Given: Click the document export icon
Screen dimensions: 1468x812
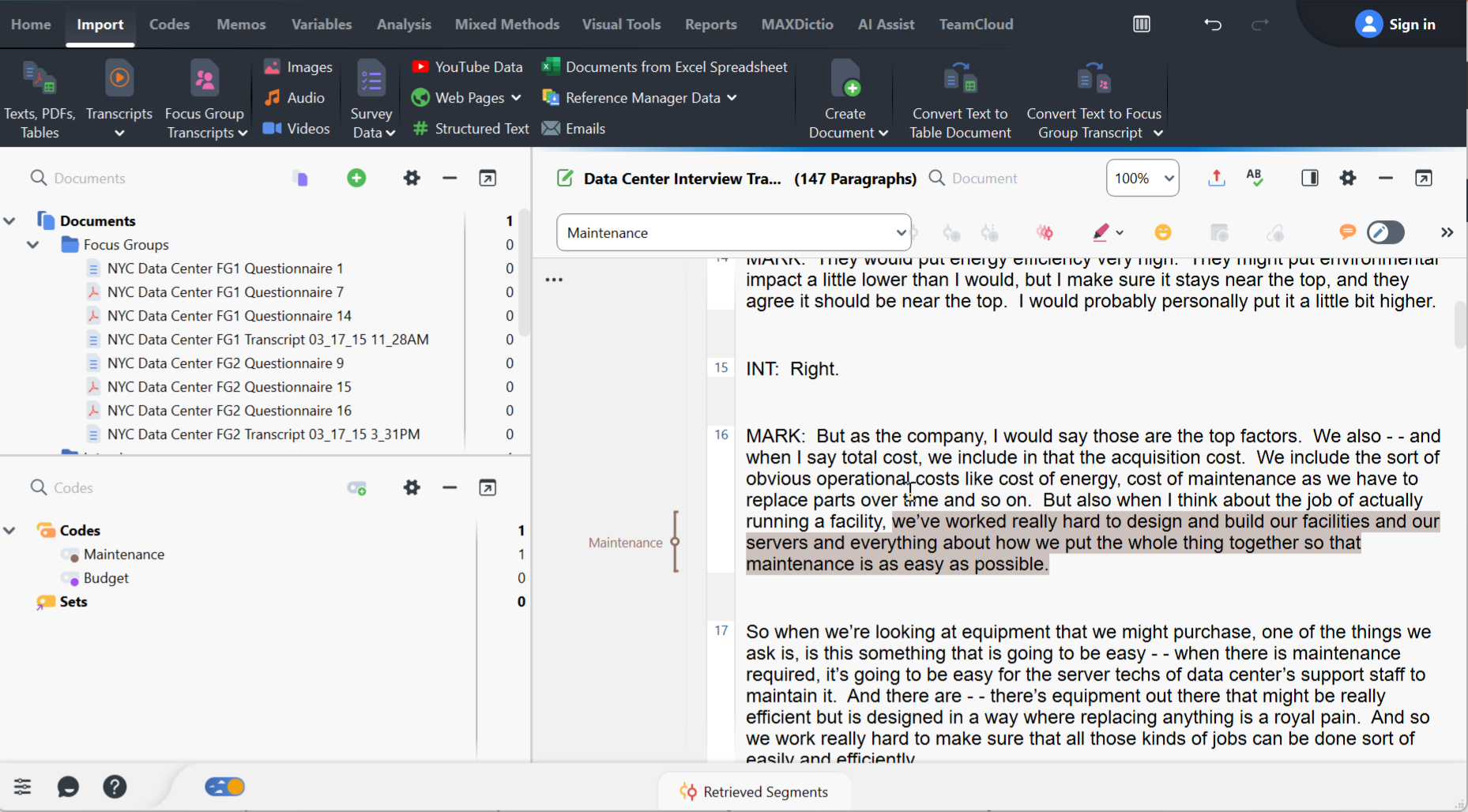Looking at the screenshot, I should pos(1217,178).
